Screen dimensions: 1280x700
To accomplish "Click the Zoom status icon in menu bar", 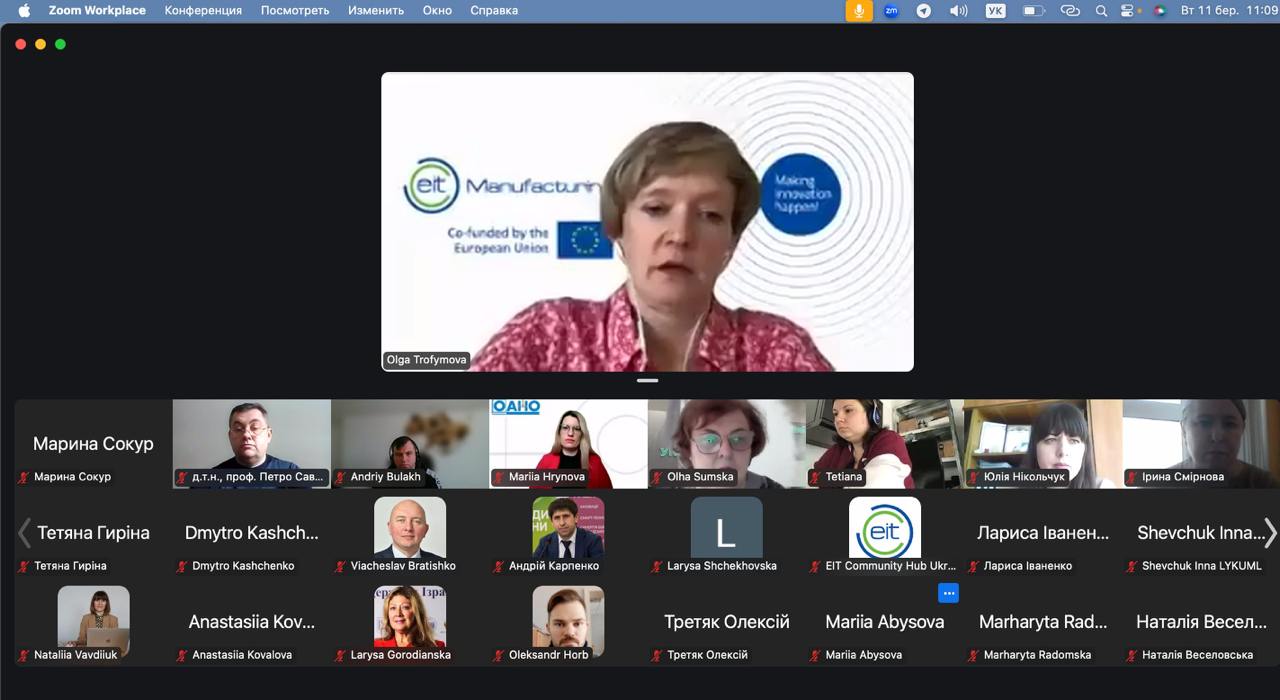I will 891,10.
